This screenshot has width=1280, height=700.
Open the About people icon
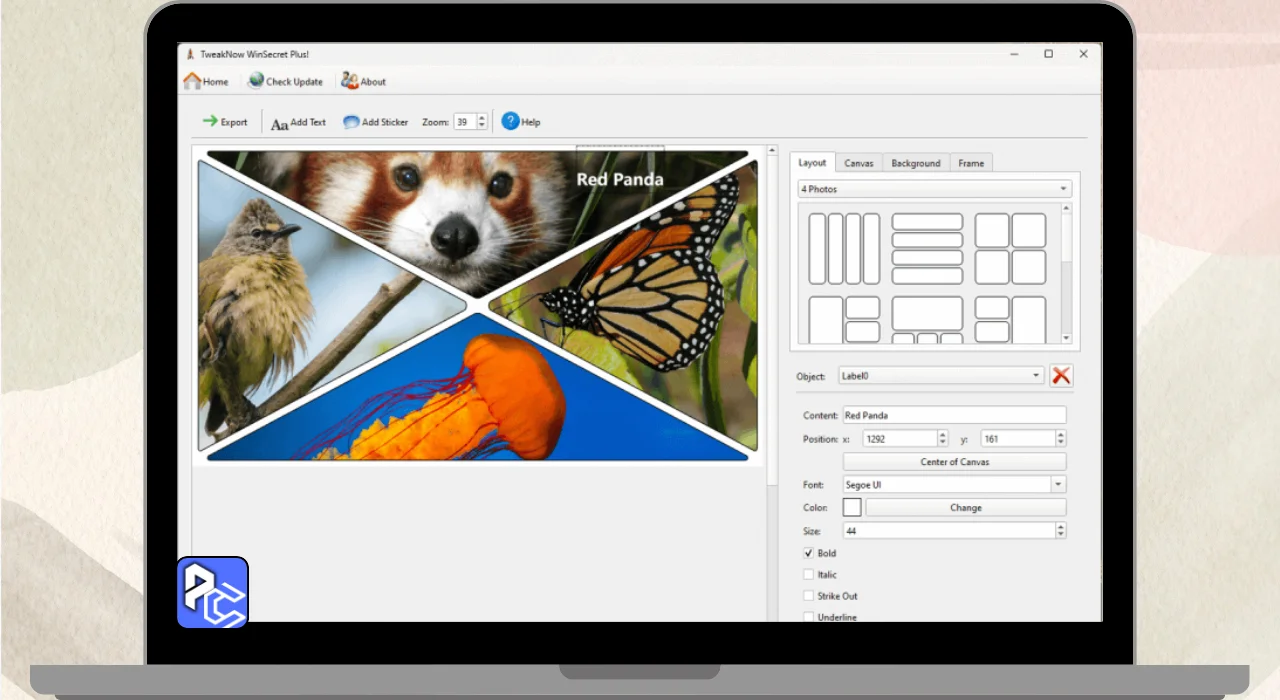(x=349, y=81)
